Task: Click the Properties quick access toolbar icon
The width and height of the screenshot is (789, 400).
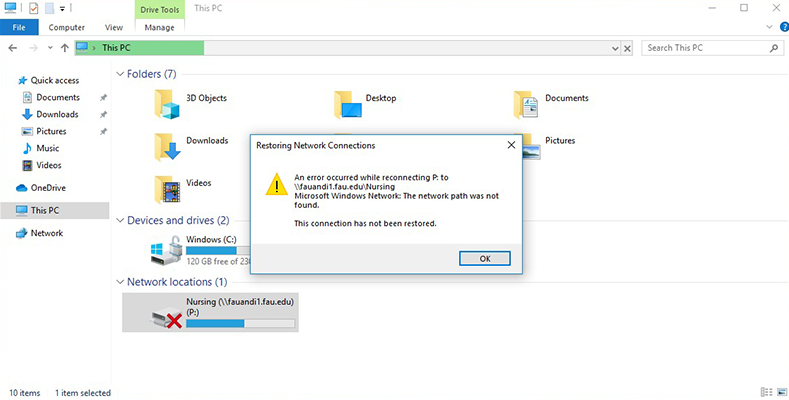Action: click(32, 8)
